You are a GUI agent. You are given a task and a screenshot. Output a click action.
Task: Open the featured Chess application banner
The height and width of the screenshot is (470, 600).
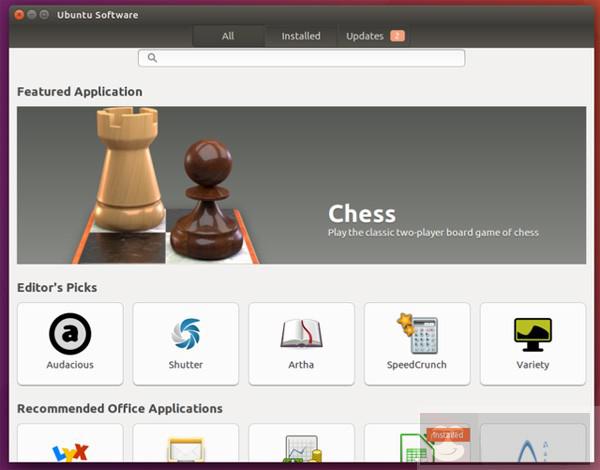coord(302,185)
